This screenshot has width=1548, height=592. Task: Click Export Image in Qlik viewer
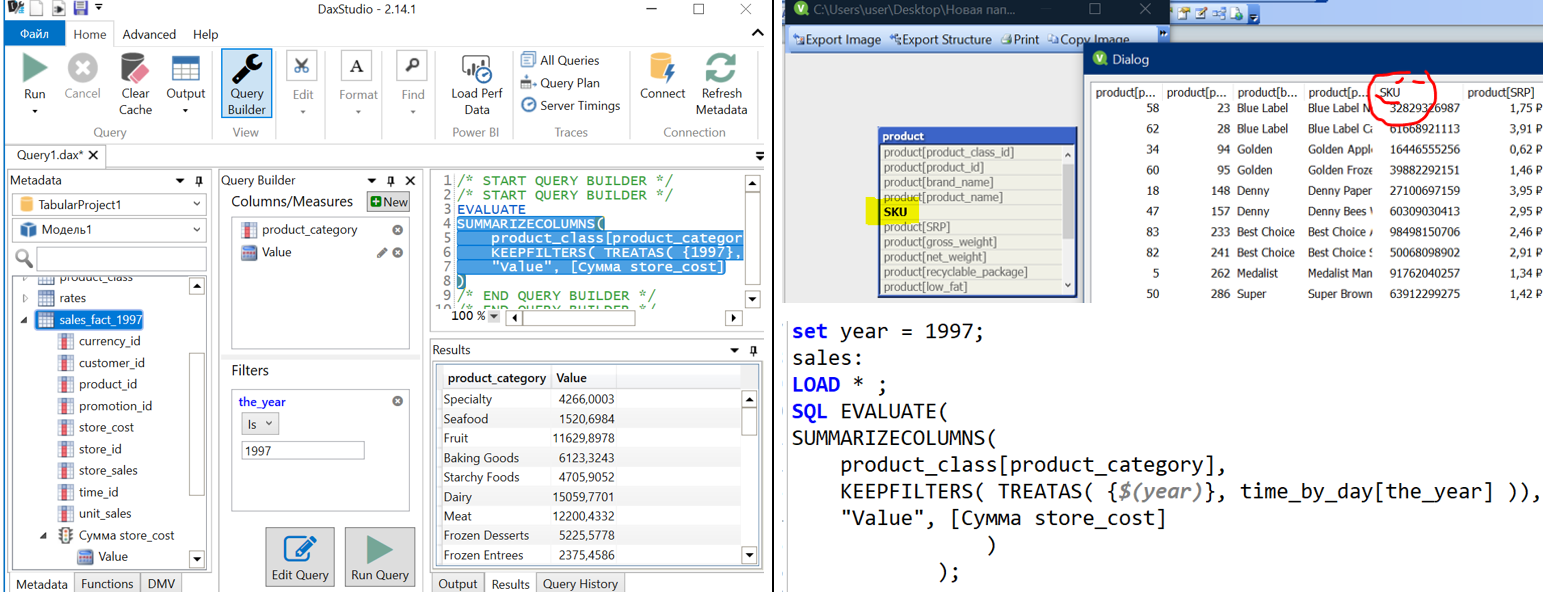click(838, 40)
